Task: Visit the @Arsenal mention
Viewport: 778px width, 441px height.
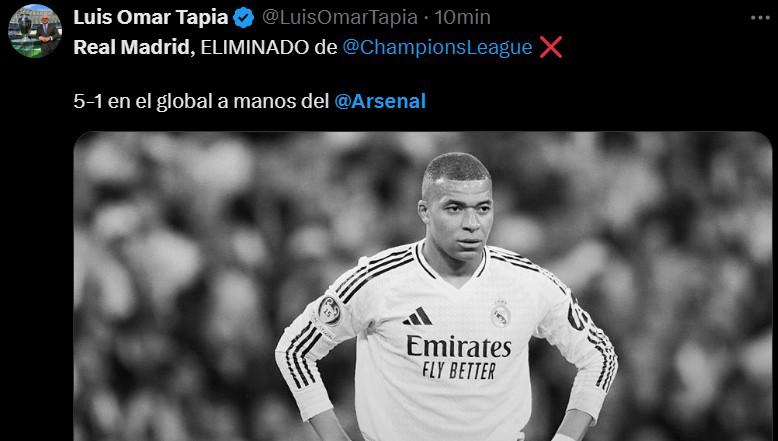Action: [380, 101]
